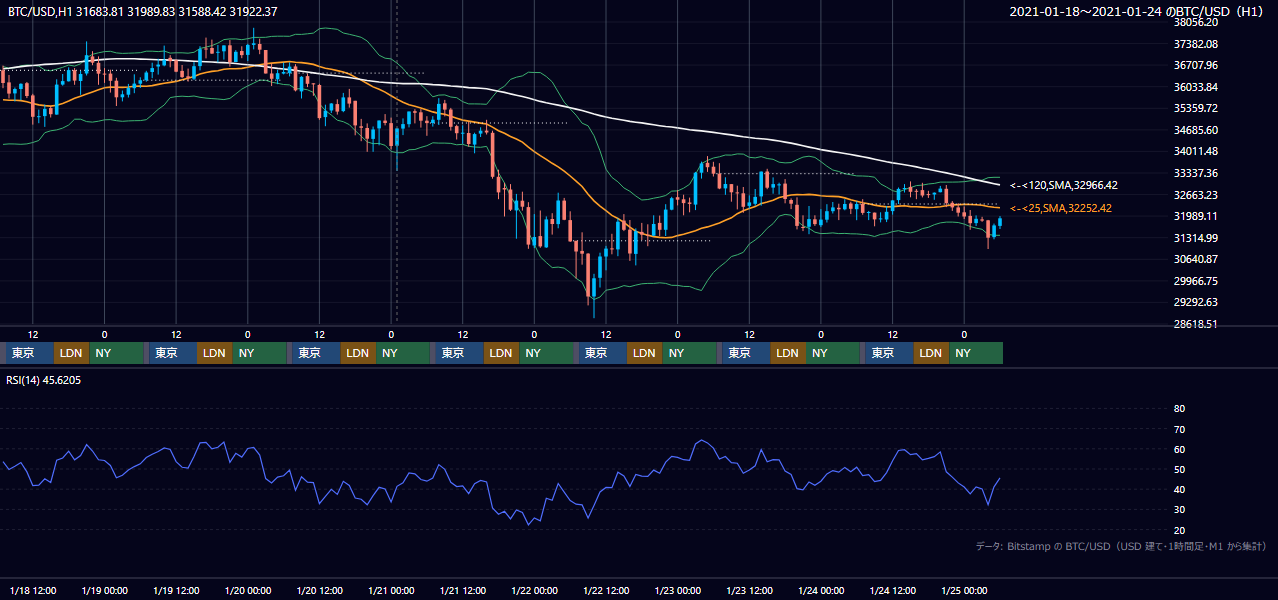Click price axis value 31314.99
This screenshot has width=1278, height=600.
[1195, 238]
